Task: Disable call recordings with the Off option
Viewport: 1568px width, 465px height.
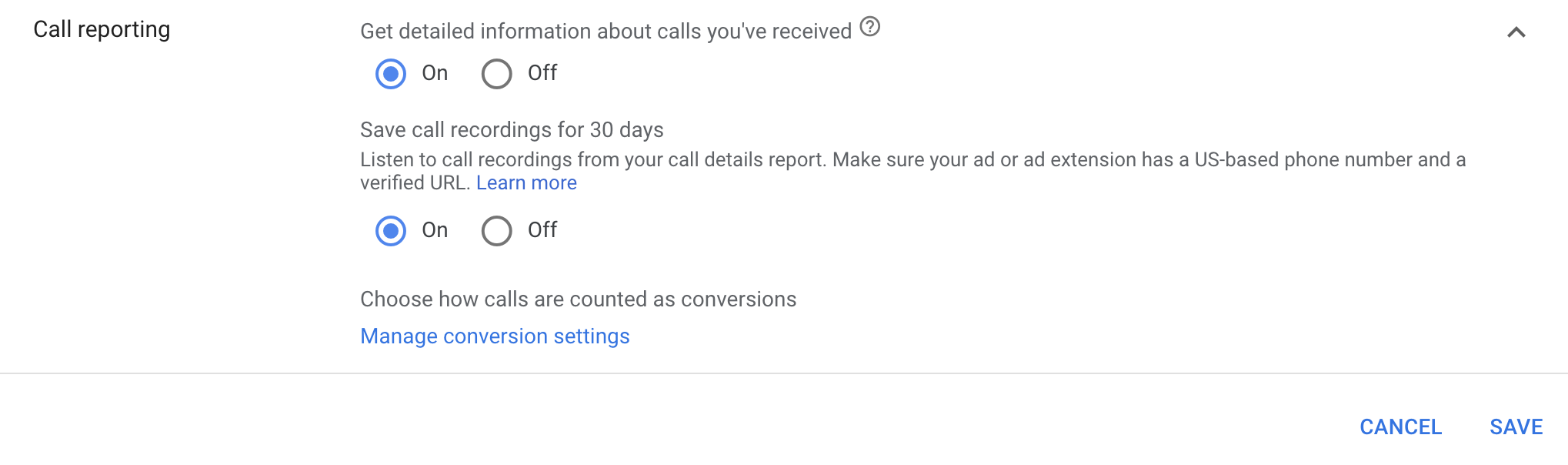Action: point(497,230)
